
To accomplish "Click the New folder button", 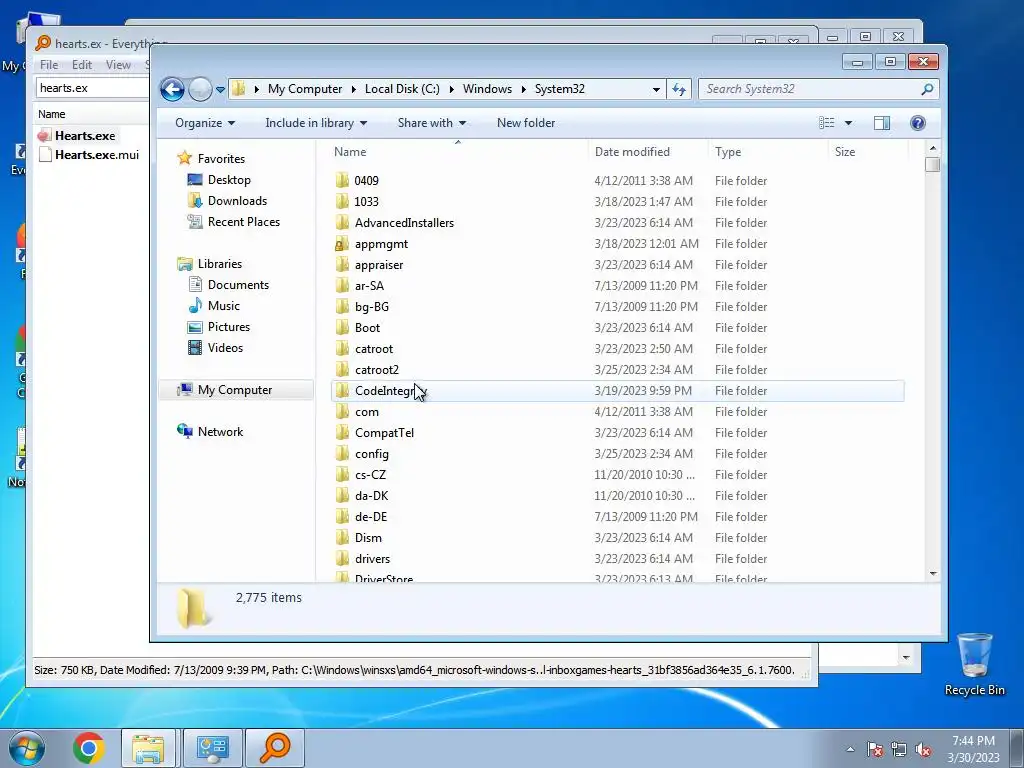I will pyautogui.click(x=526, y=123).
